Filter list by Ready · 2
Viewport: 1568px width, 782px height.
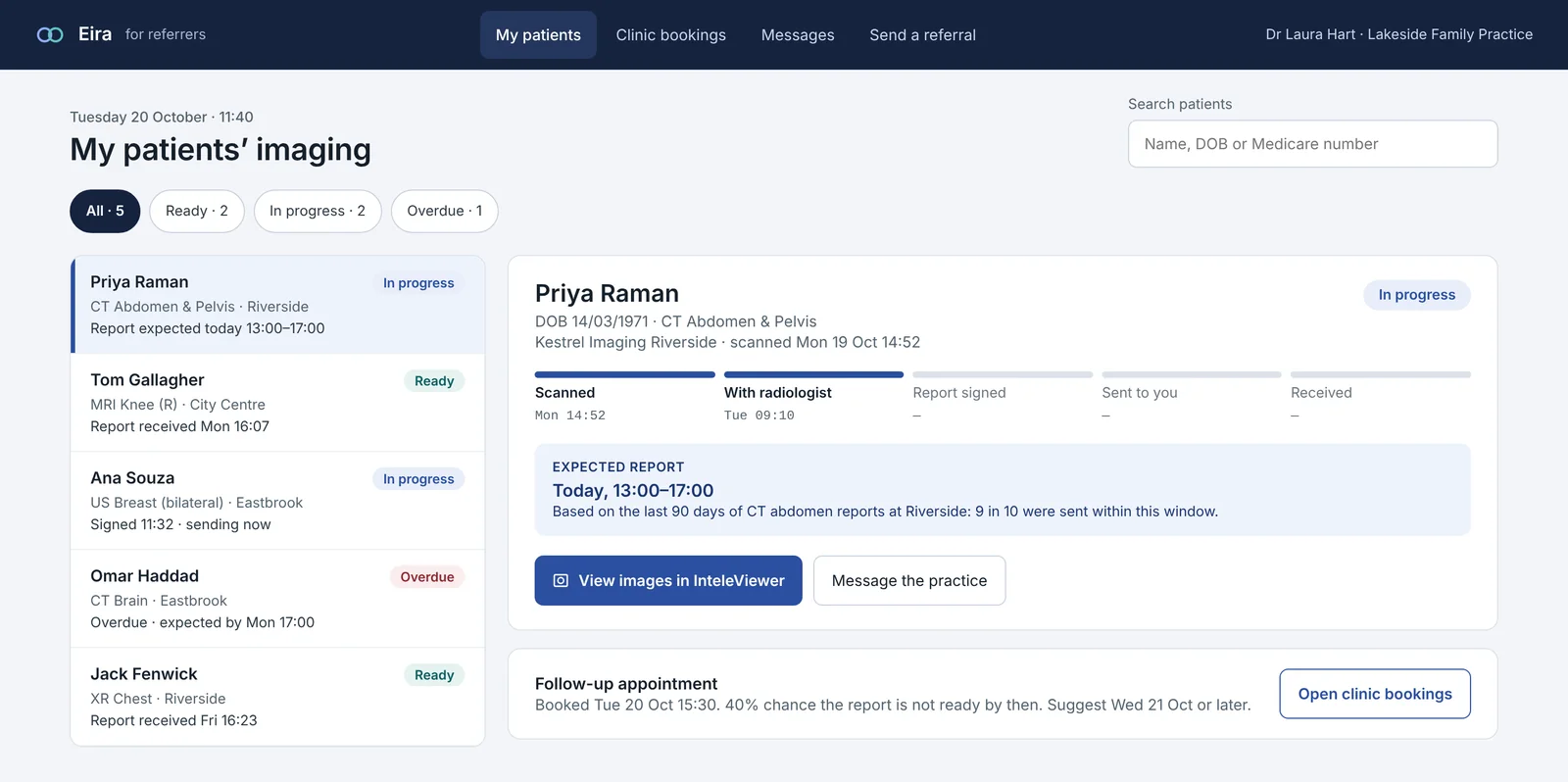(x=197, y=211)
